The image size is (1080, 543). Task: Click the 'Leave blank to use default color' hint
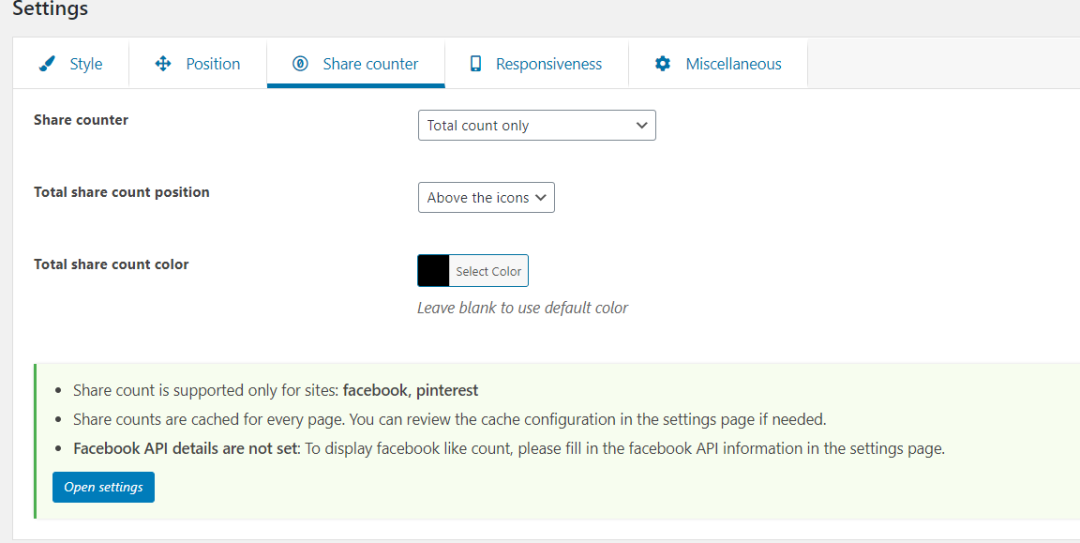click(x=523, y=308)
